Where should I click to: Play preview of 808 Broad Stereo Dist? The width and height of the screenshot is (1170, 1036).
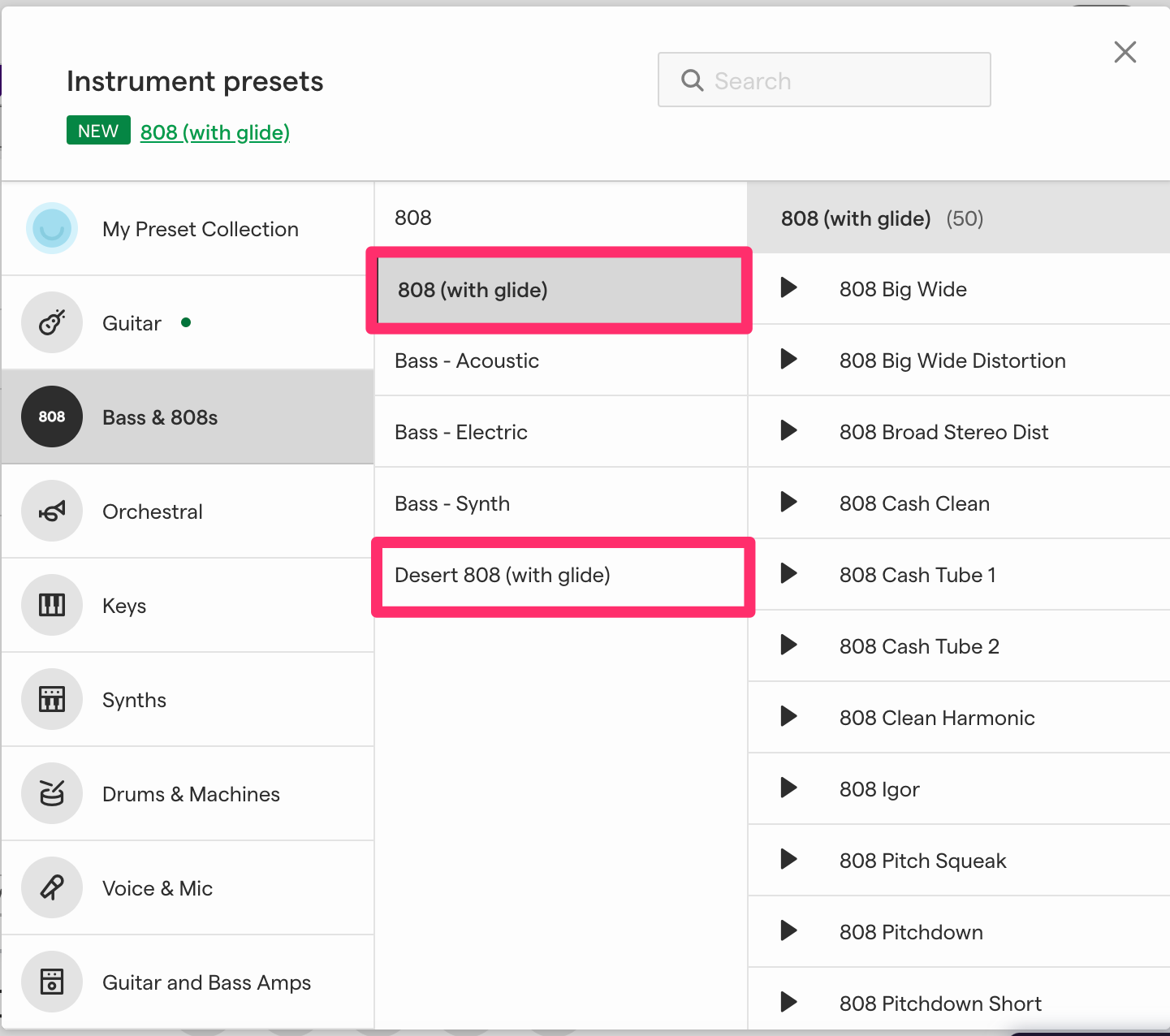click(x=788, y=430)
